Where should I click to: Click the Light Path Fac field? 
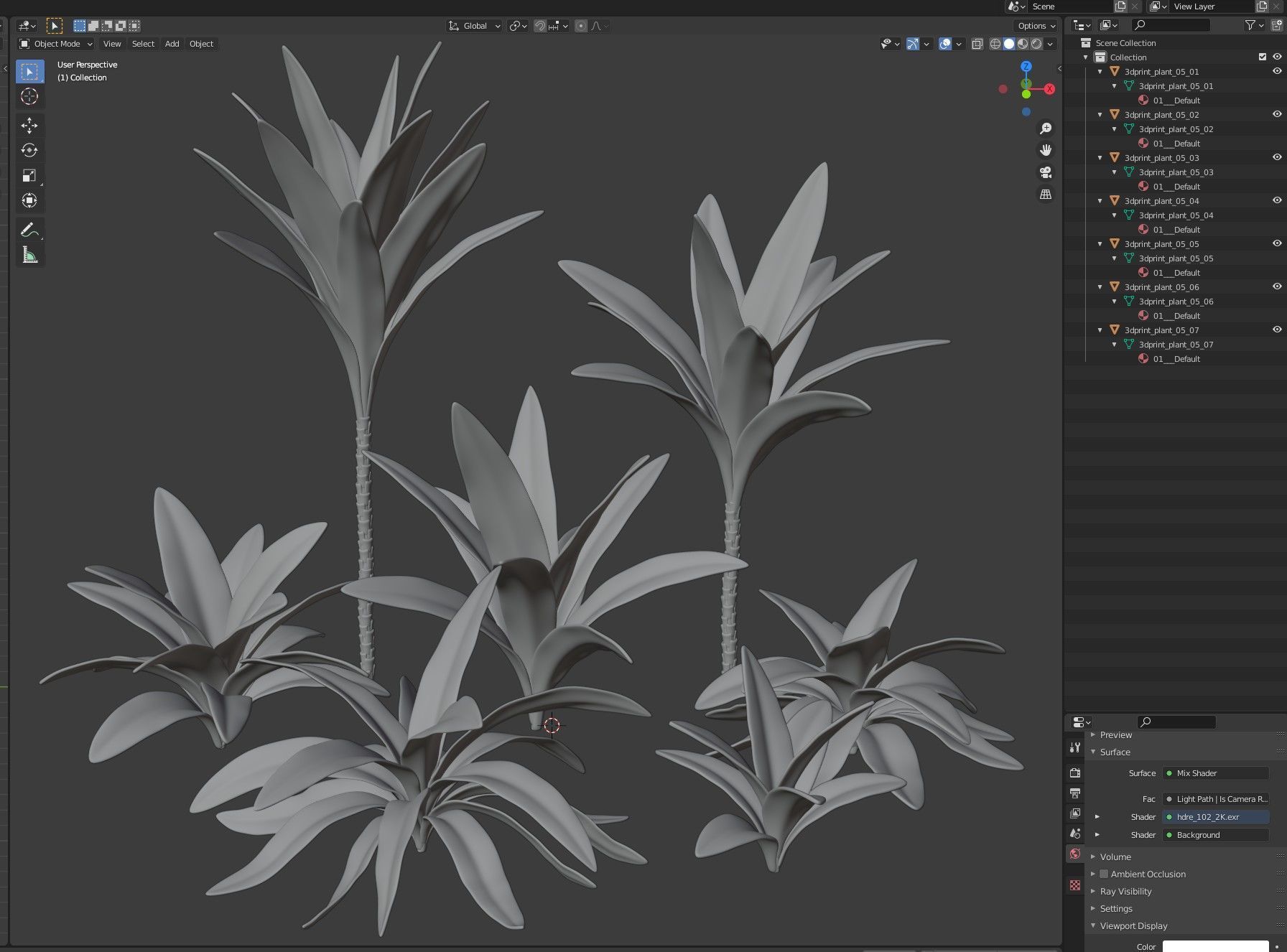(1215, 798)
